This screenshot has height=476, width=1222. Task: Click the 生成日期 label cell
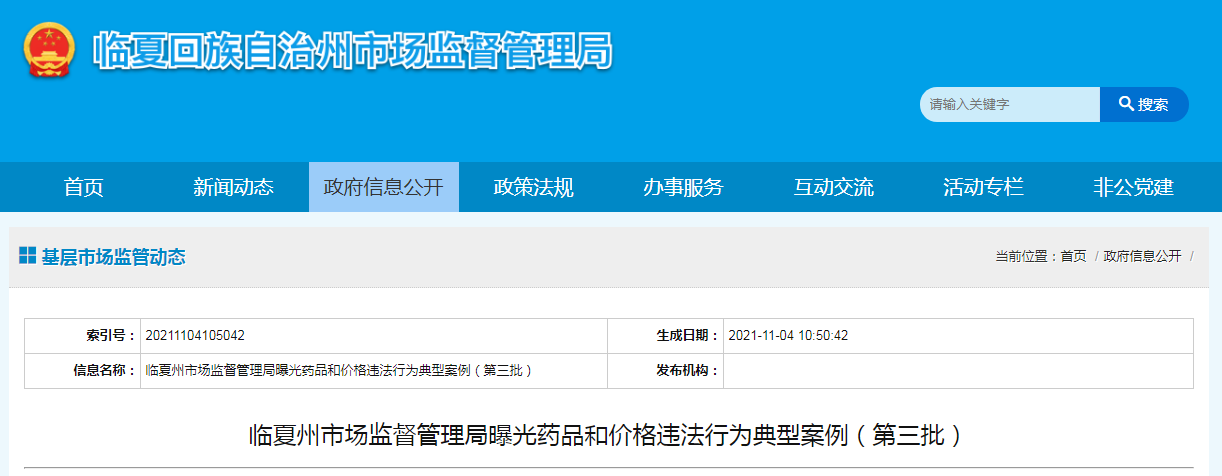coord(665,336)
